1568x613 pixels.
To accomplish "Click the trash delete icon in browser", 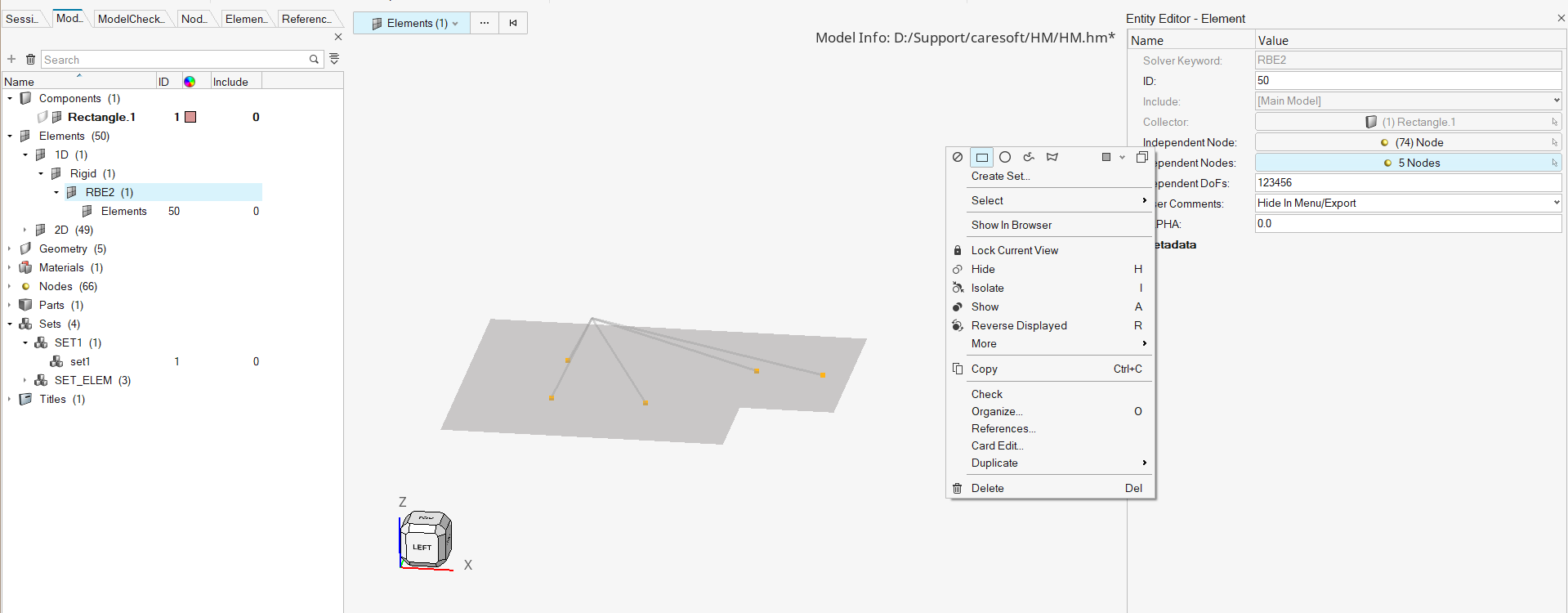I will click(30, 59).
